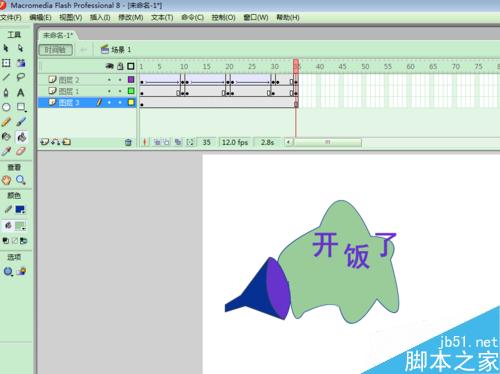Pick the Eraser tool
The height and width of the screenshot is (374, 500).
tap(21, 151)
